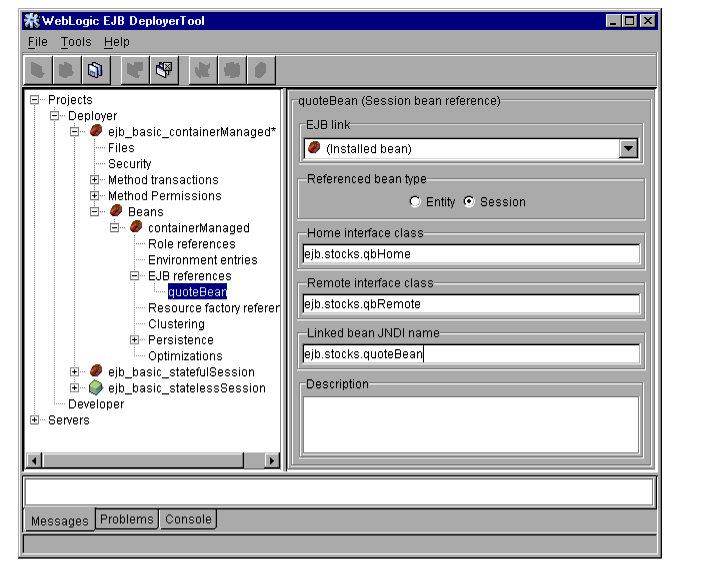
Task: Select Role references tree item
Action: pyautogui.click(x=192, y=244)
